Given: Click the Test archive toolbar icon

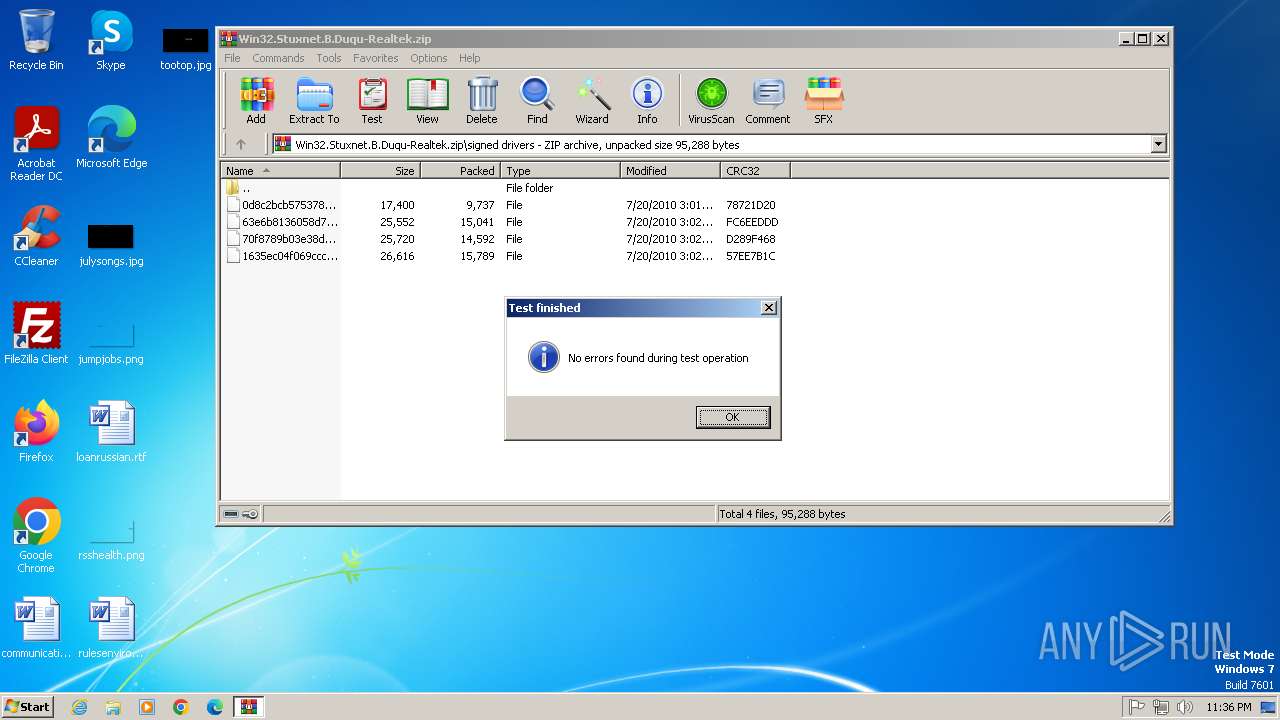Looking at the screenshot, I should (x=372, y=101).
